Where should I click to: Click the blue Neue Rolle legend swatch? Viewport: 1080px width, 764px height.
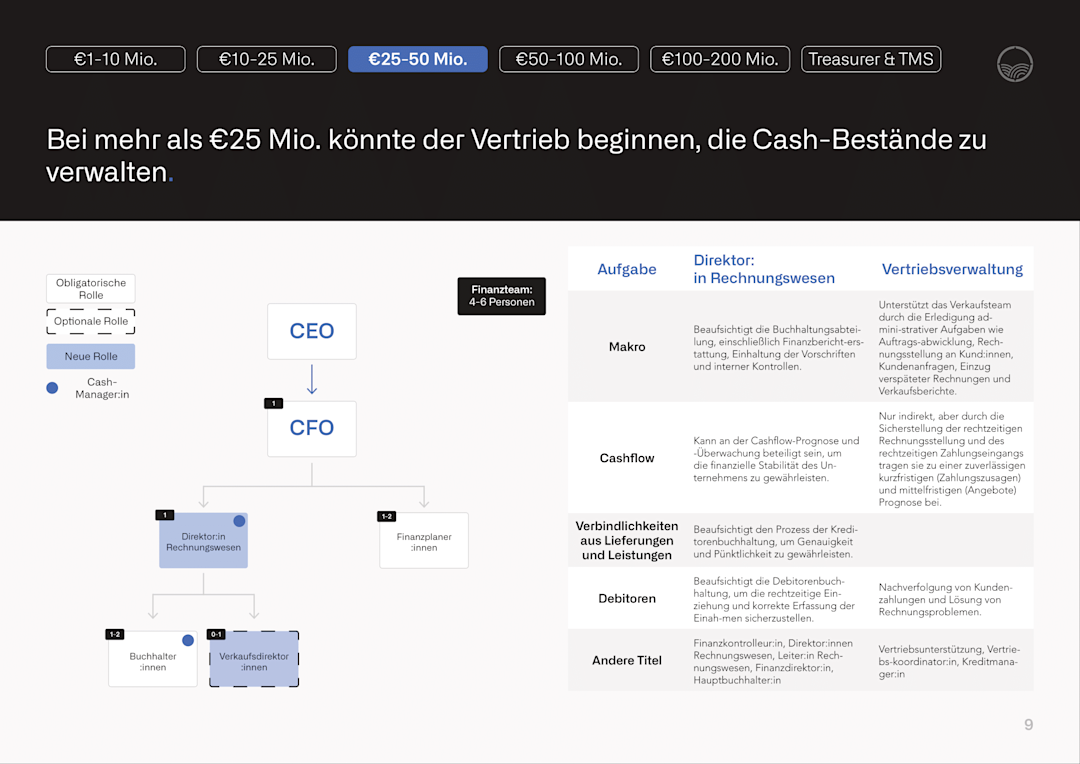click(91, 356)
